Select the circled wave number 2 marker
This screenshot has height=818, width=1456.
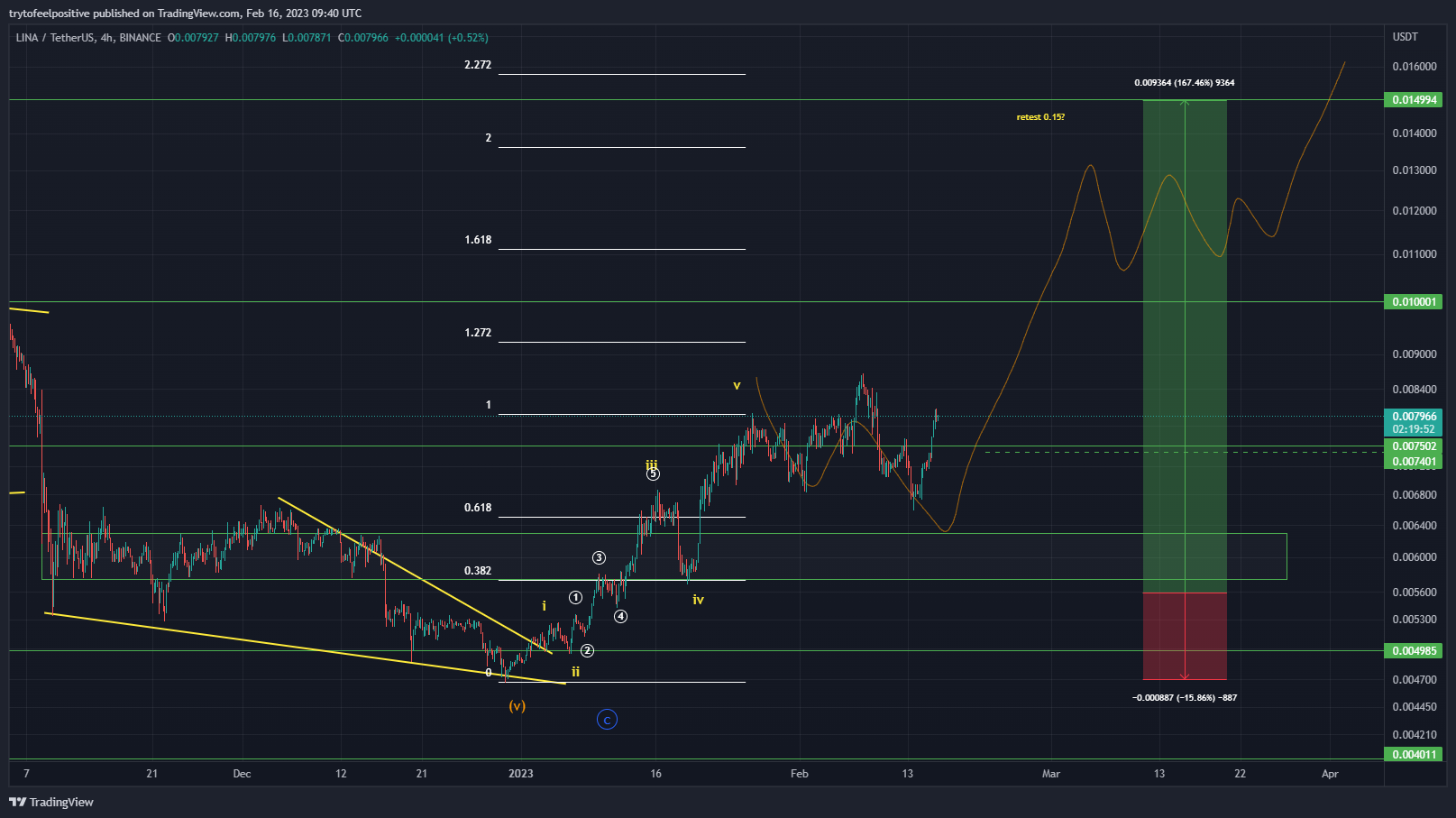point(587,650)
